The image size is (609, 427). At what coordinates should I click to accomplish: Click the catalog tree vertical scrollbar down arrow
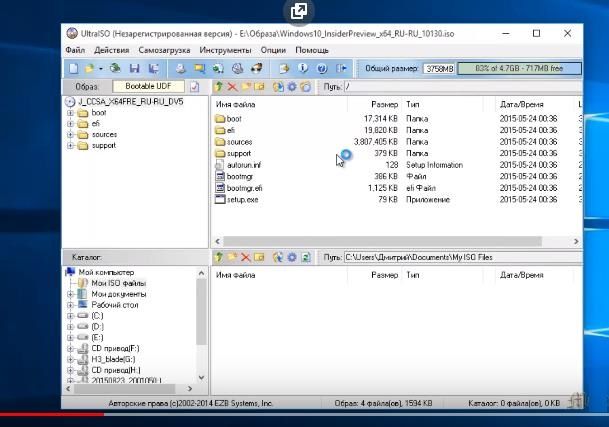(x=201, y=377)
